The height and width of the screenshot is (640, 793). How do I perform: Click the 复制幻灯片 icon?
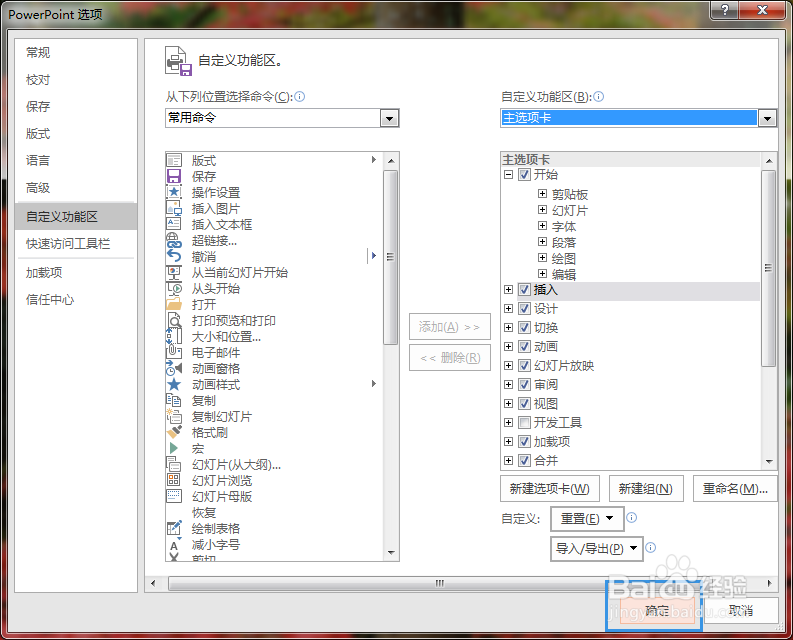(x=174, y=416)
